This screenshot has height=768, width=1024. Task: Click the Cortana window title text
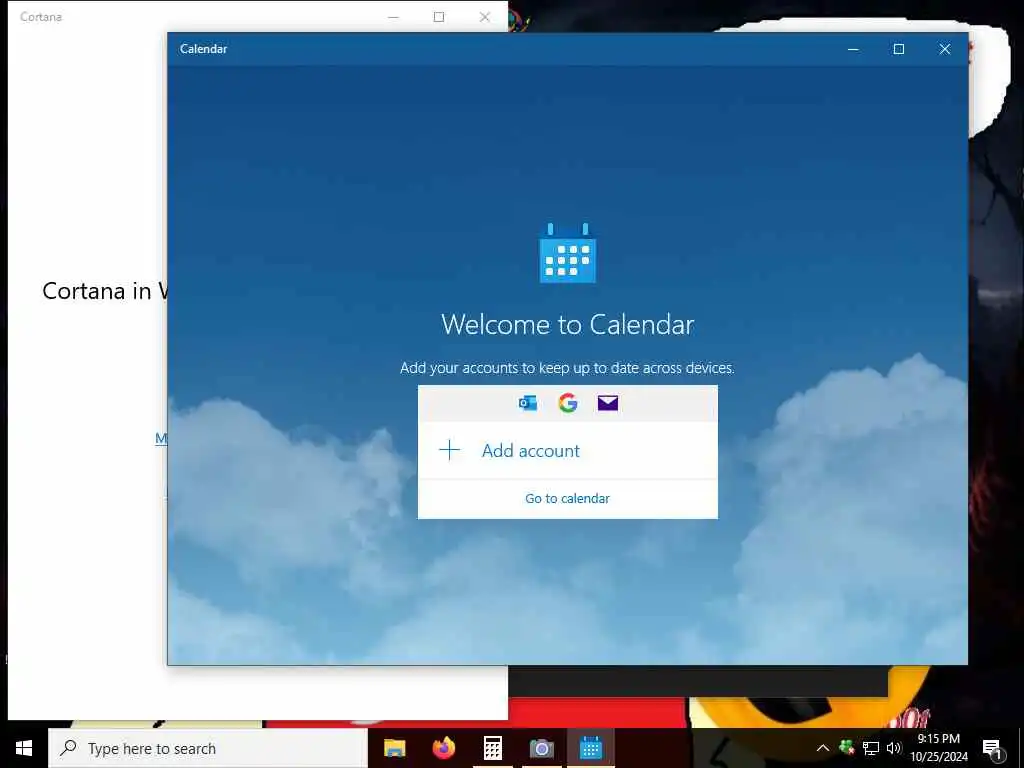click(40, 17)
